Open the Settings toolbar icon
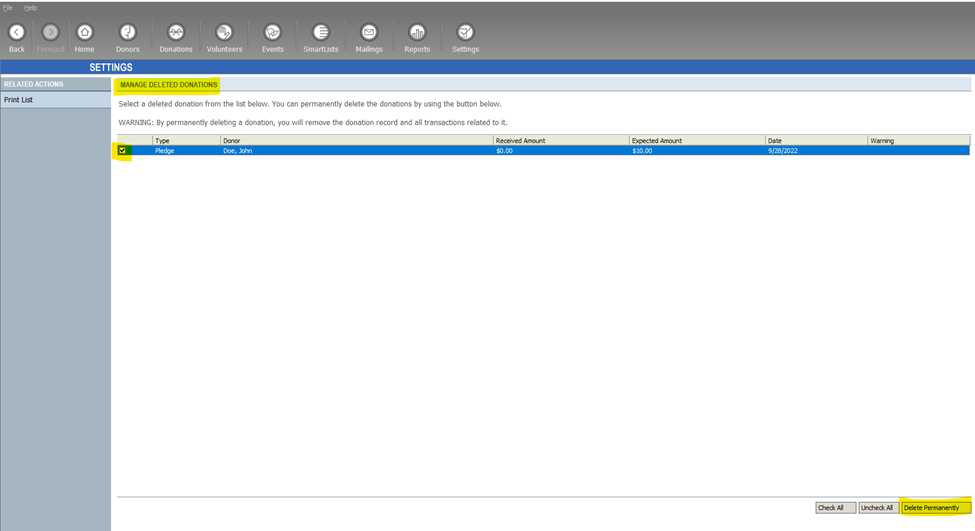The height and width of the screenshot is (531, 975). pos(465,32)
